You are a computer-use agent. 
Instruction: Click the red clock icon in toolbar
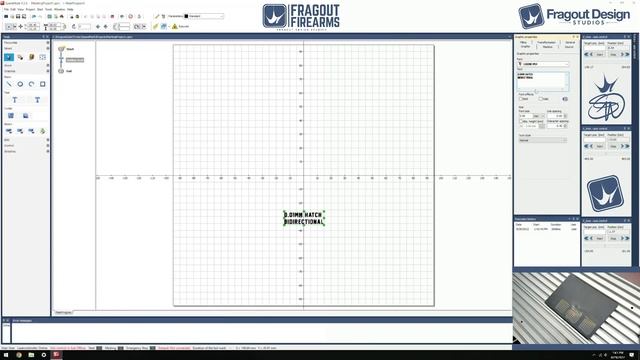[131, 16]
